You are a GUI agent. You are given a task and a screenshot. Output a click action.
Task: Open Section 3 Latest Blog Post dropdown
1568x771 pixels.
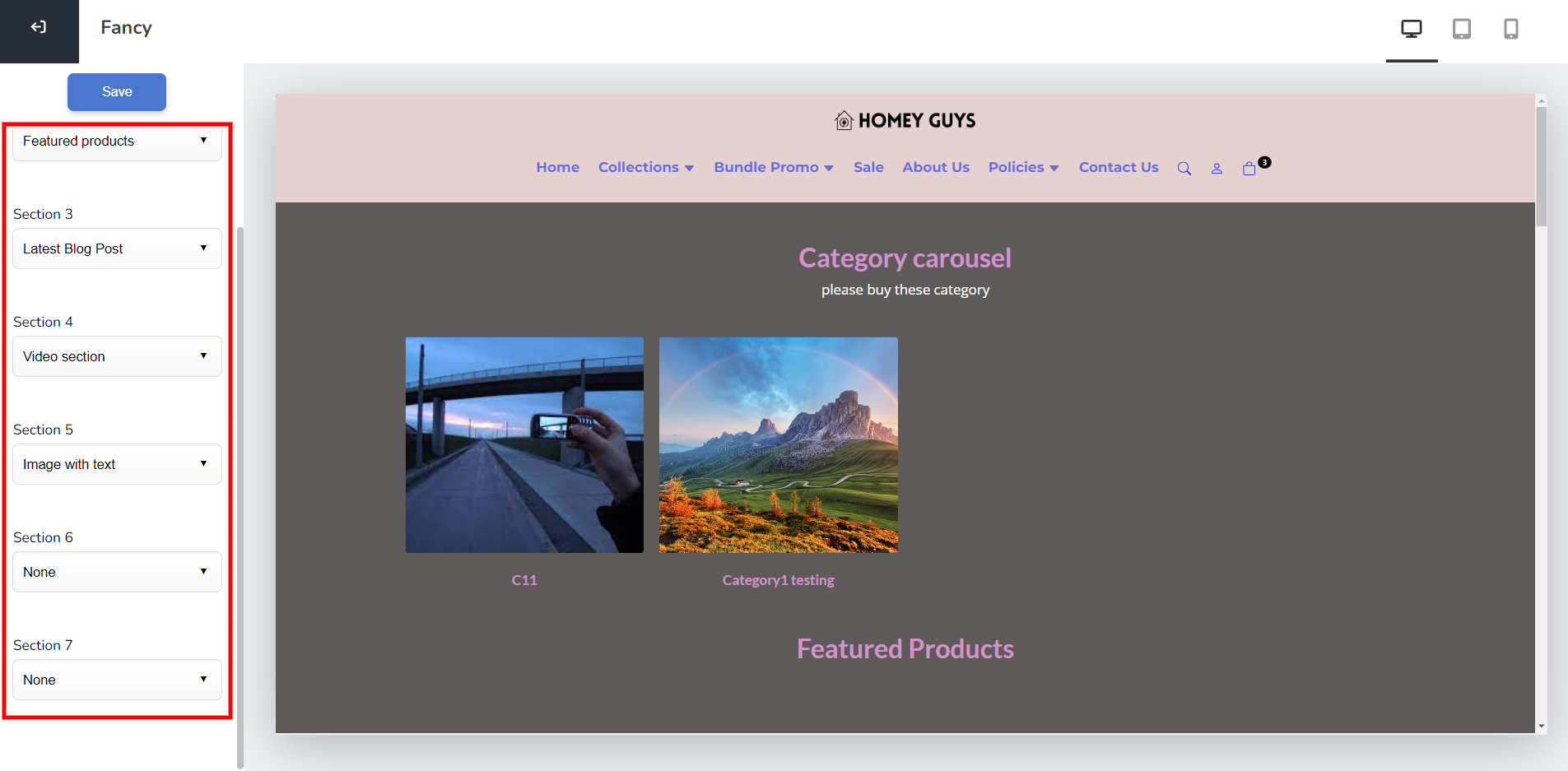coord(117,248)
